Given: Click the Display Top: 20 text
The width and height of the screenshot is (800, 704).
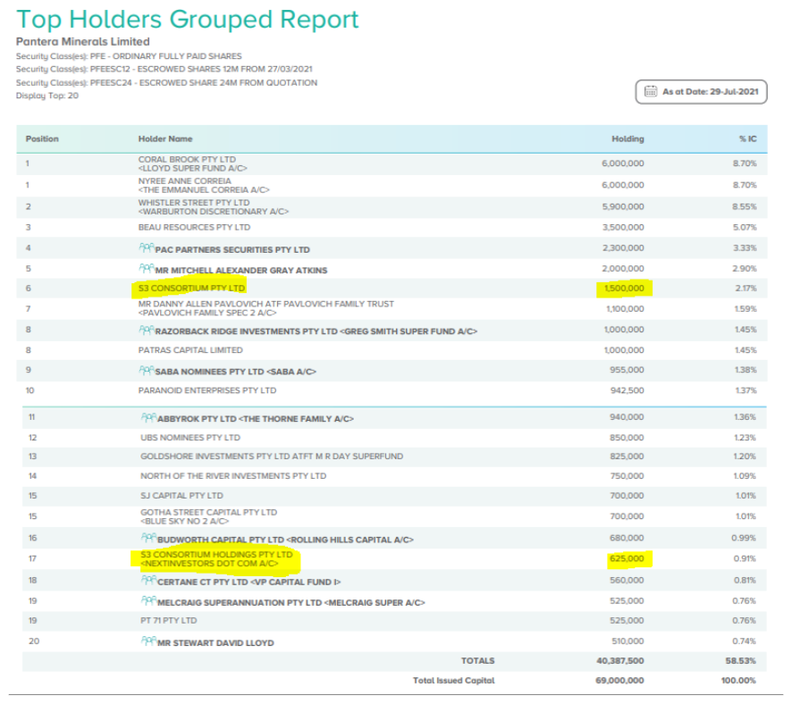Looking at the screenshot, I should pyautogui.click(x=47, y=96).
